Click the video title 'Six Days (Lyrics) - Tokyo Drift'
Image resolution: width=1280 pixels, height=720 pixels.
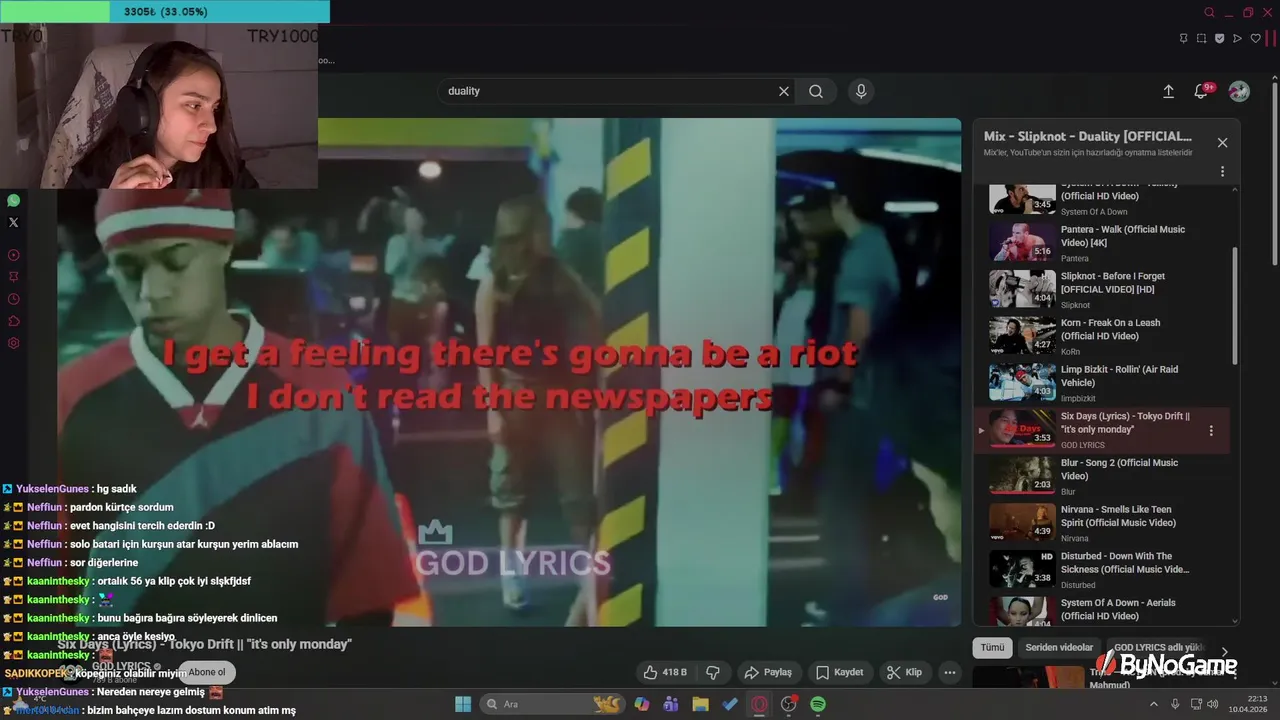[x=204, y=644]
